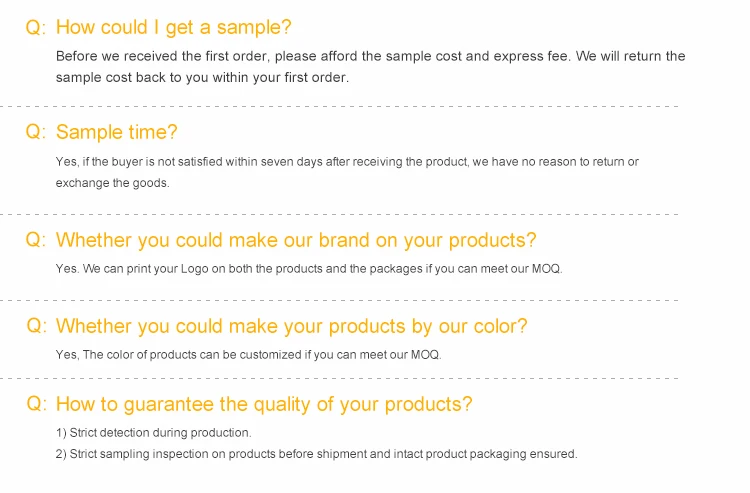The image size is (750, 493).
Task: Click the answer about sample cost and express fee
Action: point(370,56)
